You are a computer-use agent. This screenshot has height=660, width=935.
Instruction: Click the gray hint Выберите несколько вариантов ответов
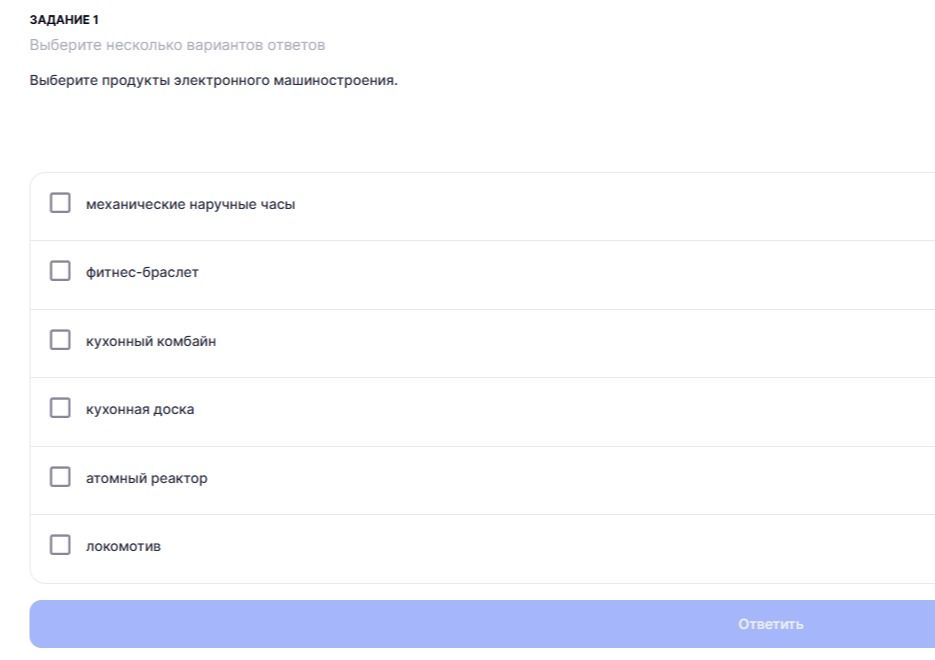tap(177, 45)
